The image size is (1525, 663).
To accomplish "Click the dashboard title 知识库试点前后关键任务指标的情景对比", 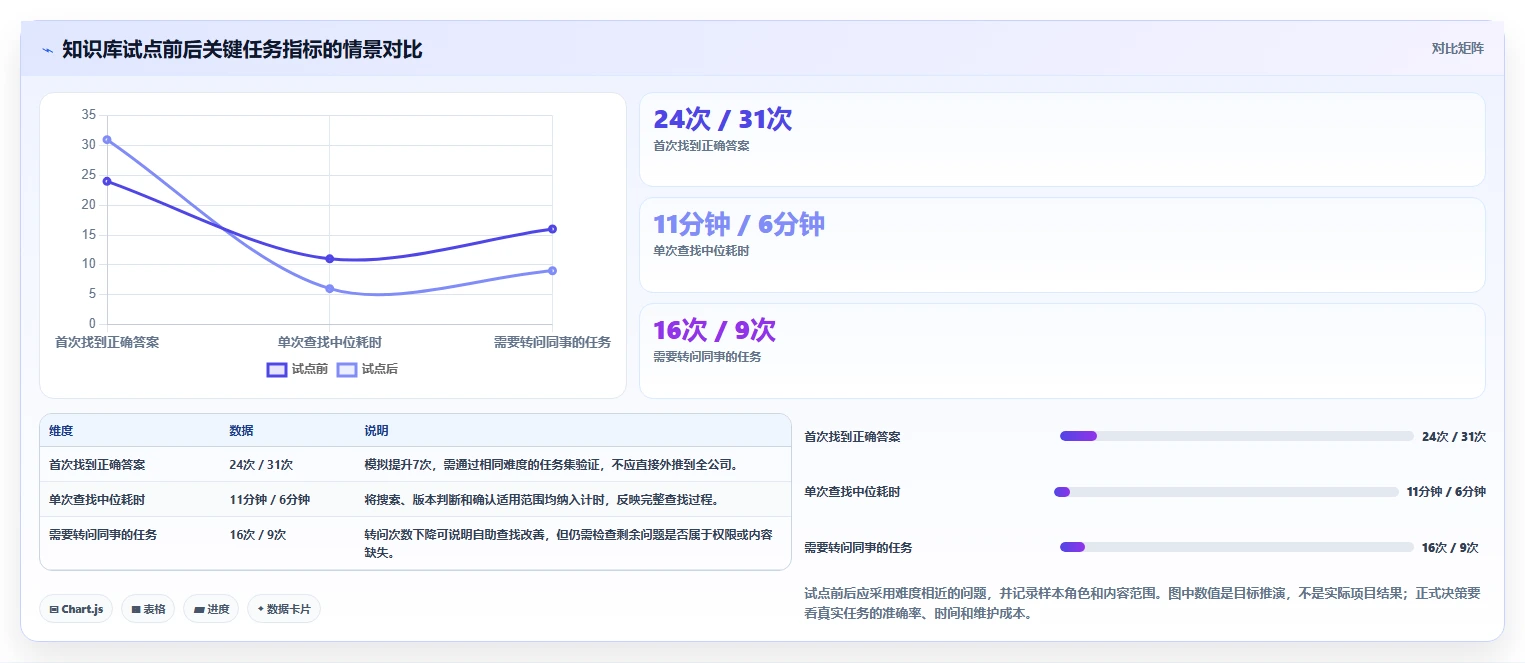I will tap(242, 49).
